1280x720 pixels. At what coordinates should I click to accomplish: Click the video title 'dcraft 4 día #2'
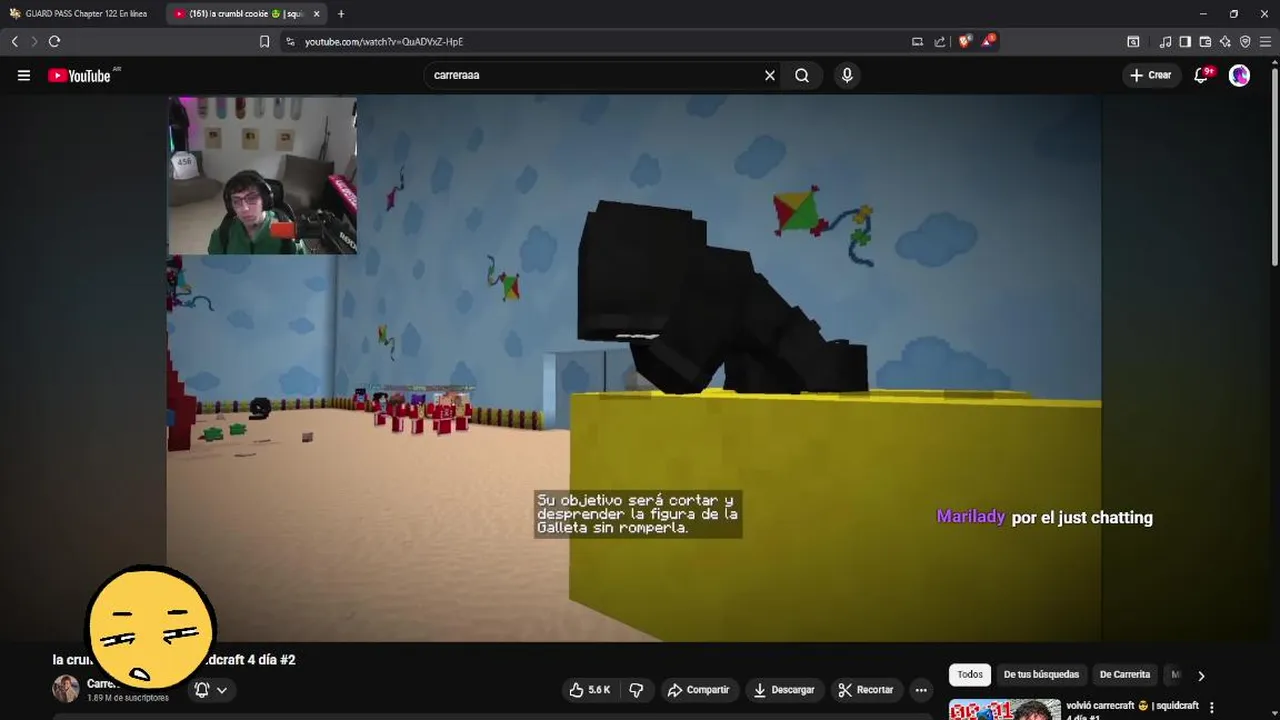tap(249, 660)
